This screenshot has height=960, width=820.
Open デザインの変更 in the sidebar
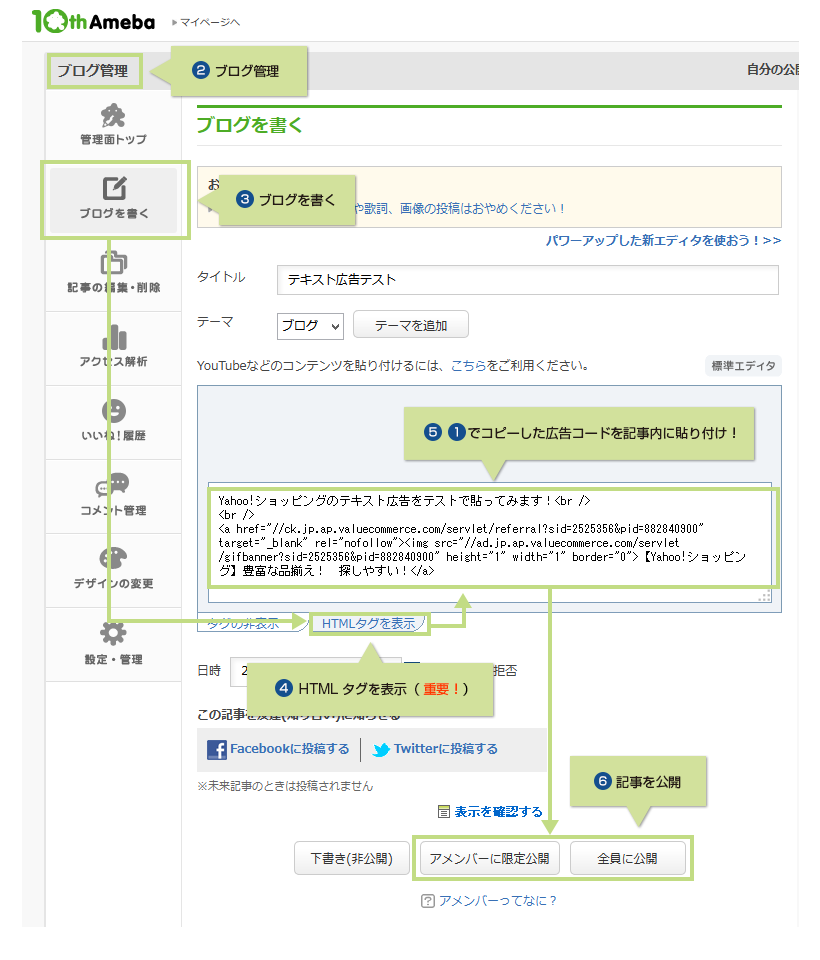[x=113, y=569]
